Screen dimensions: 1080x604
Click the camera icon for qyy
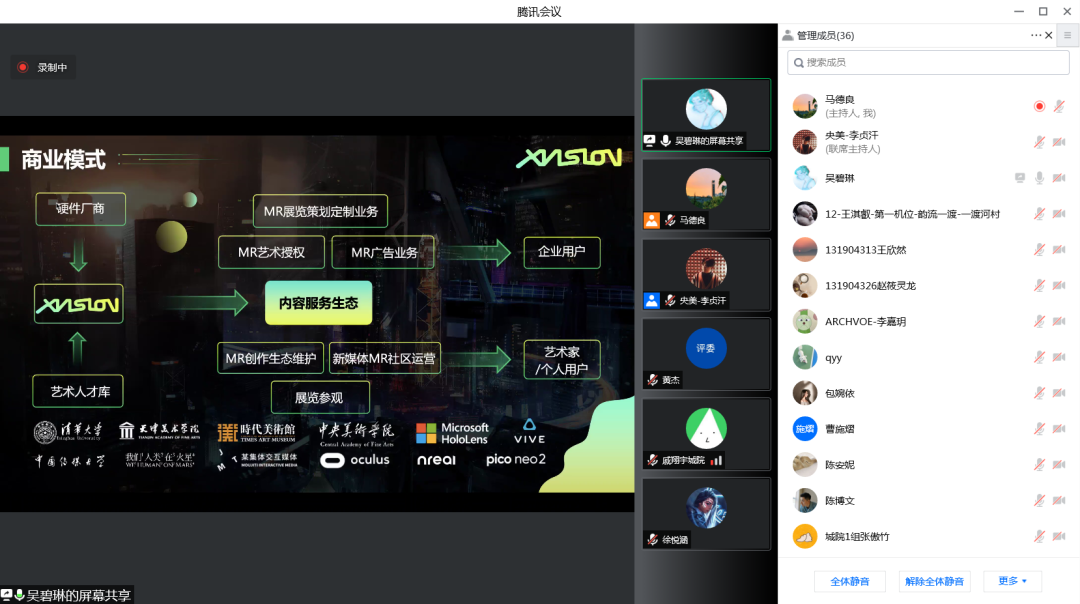1059,357
